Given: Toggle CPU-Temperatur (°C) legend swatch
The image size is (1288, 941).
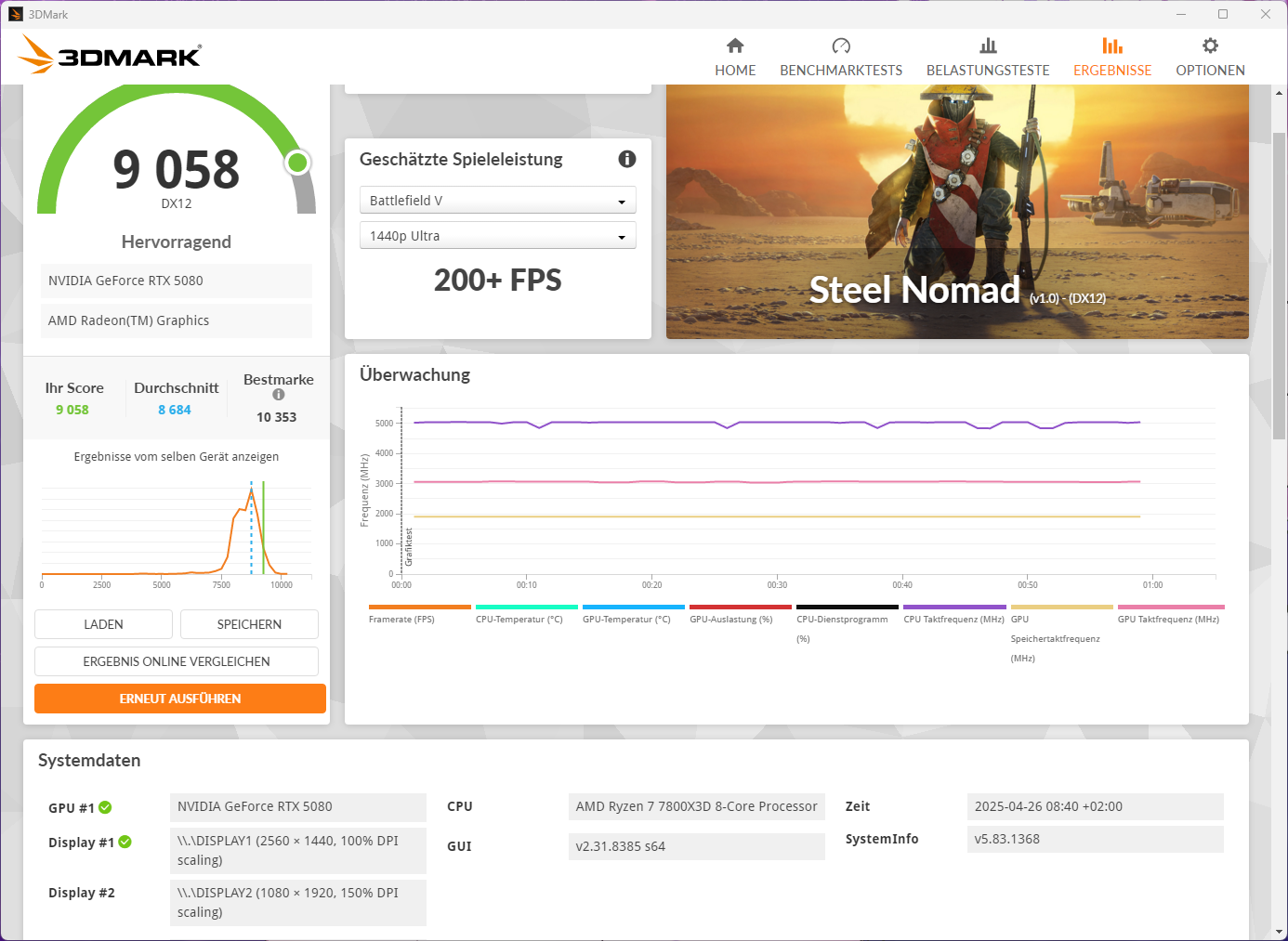Looking at the screenshot, I should (x=527, y=608).
